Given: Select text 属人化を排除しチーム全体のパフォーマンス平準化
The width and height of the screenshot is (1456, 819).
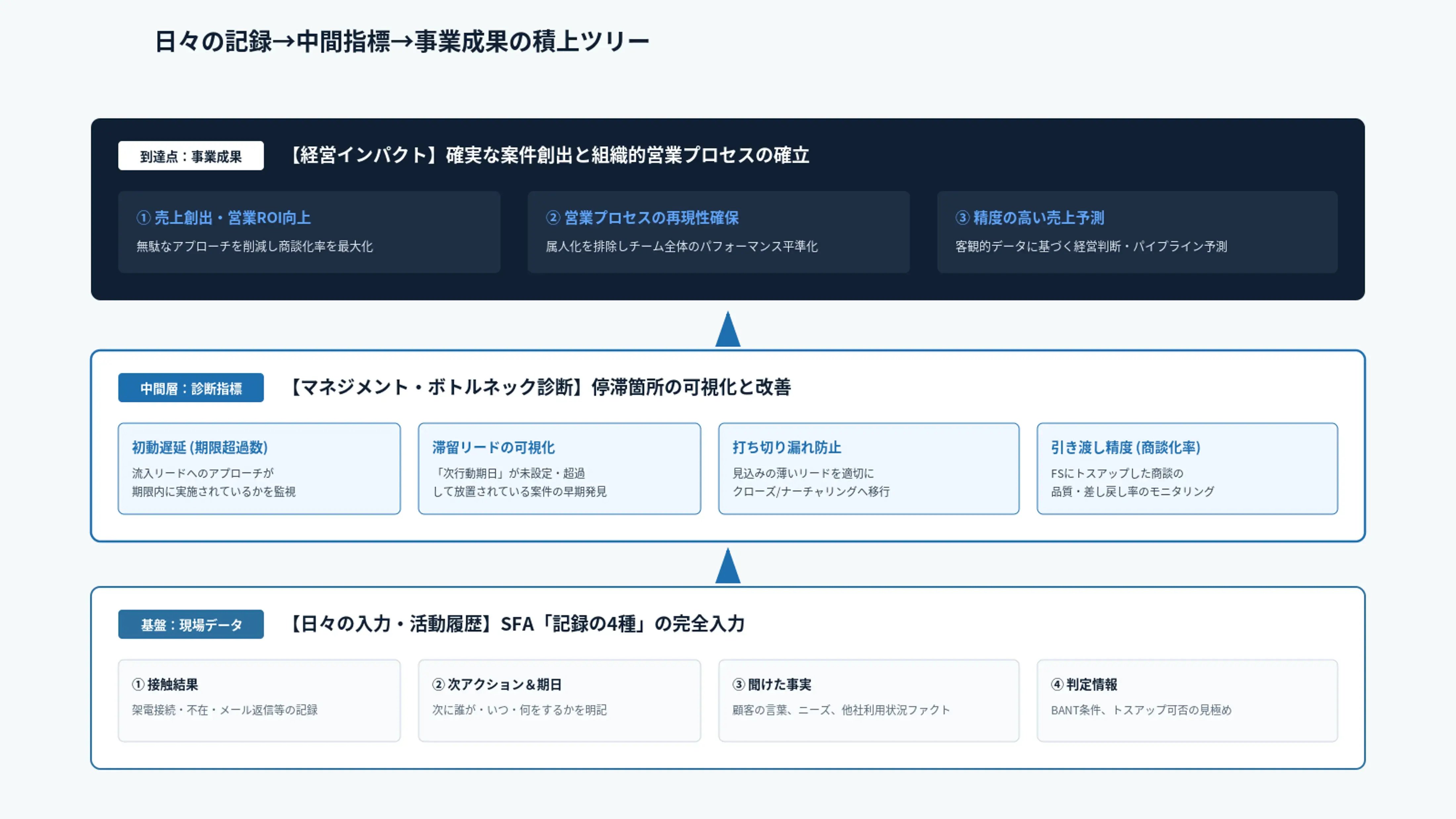Looking at the screenshot, I should [682, 247].
